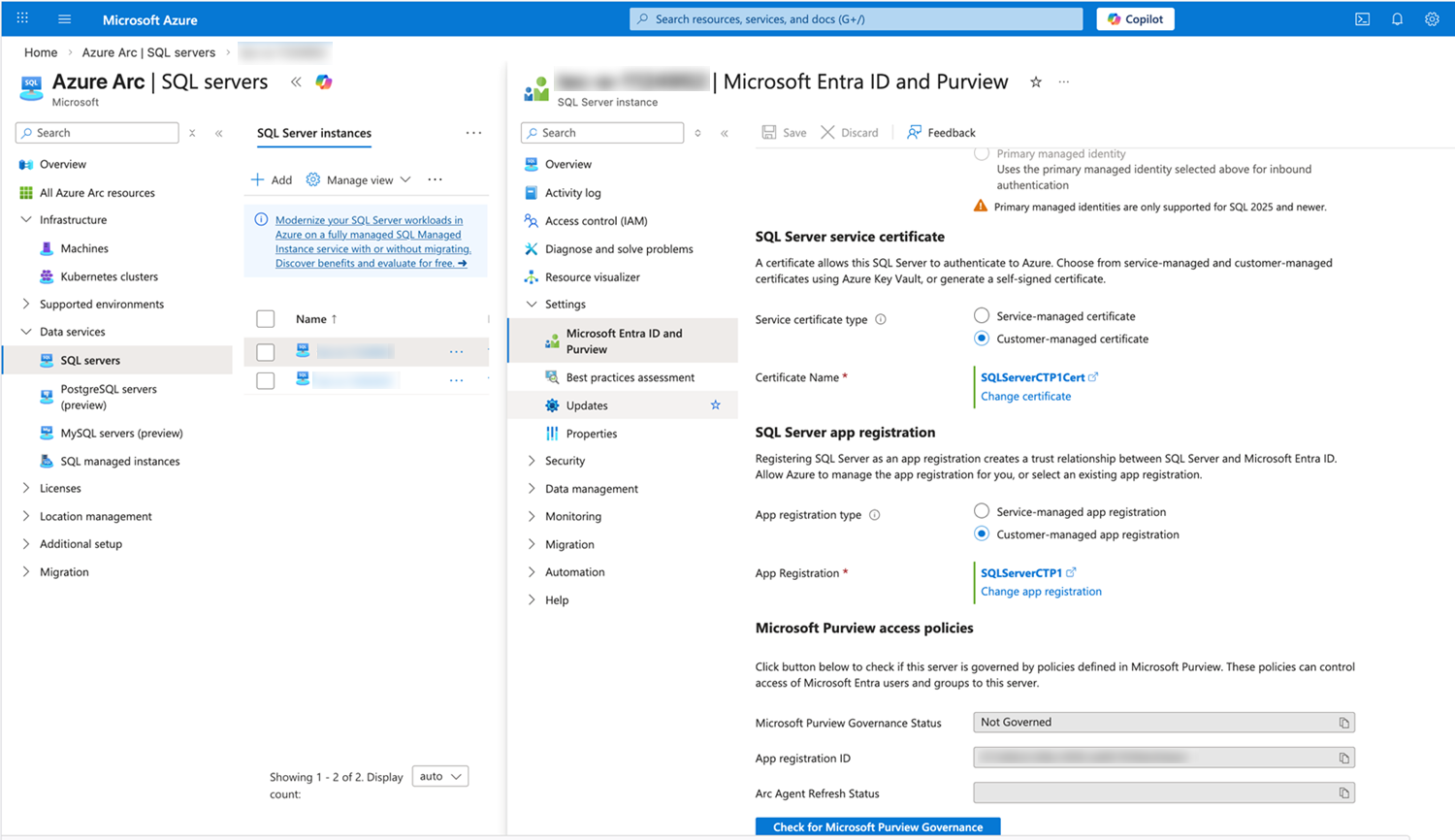Click the Copilot button in header
The image size is (1455, 840).
coord(1135,19)
